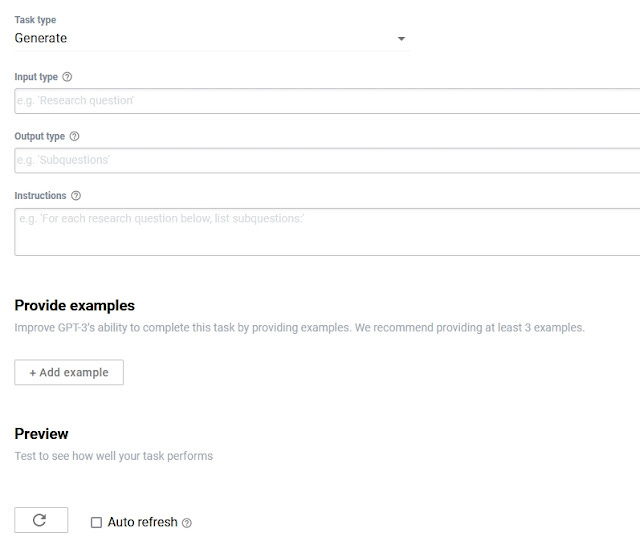
Task: Click the 'Instructions' label text
Action: [x=40, y=196]
